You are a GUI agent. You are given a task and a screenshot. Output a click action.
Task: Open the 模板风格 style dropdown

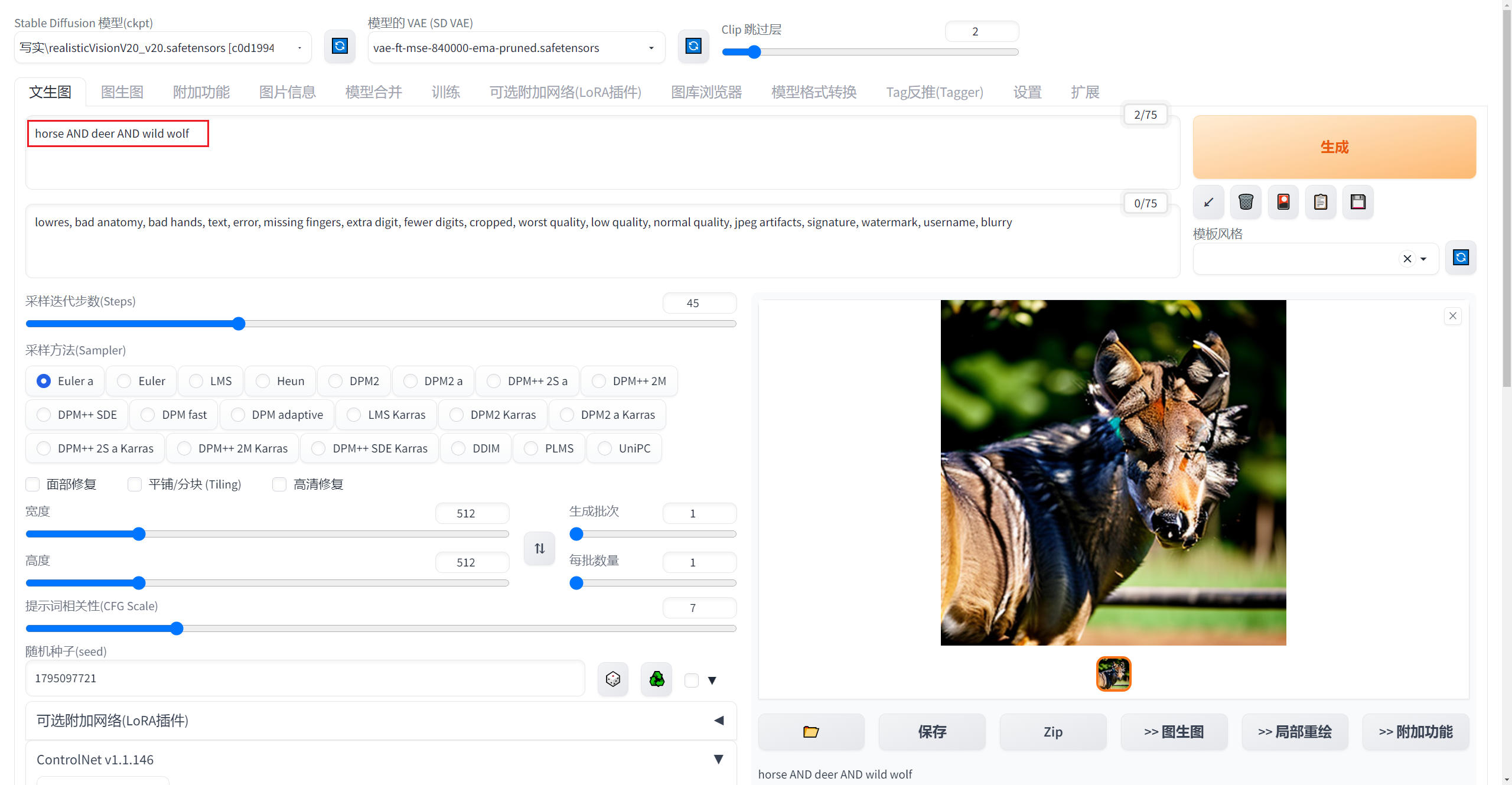1423,259
